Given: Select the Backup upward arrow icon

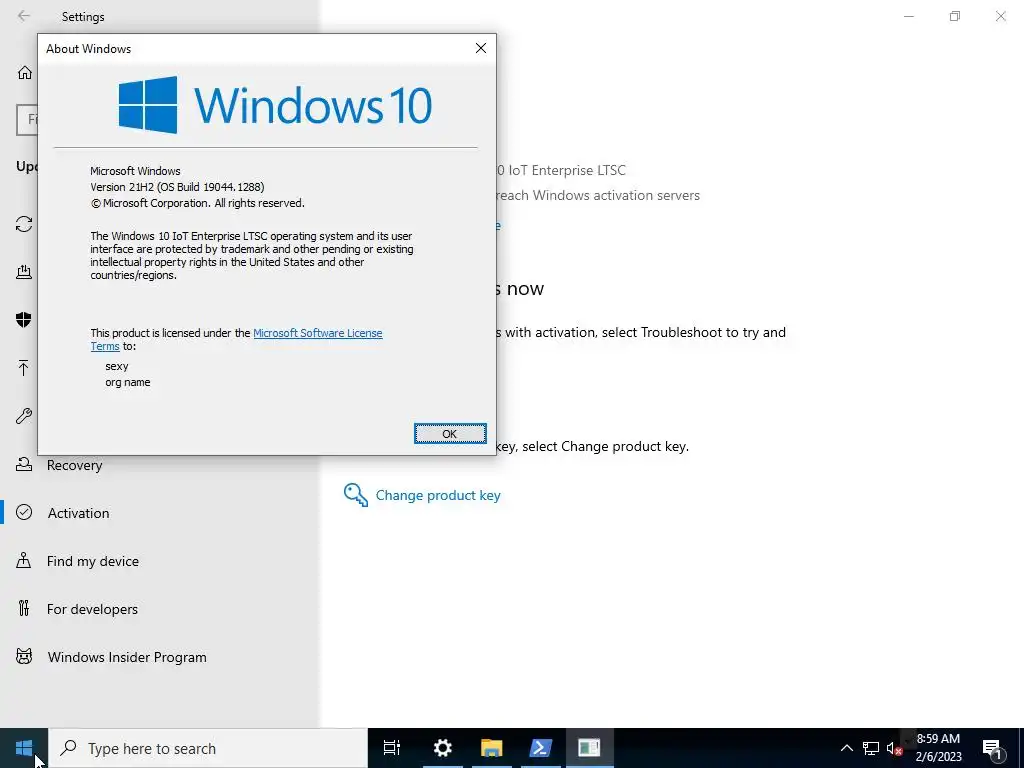Looking at the screenshot, I should [x=24, y=368].
